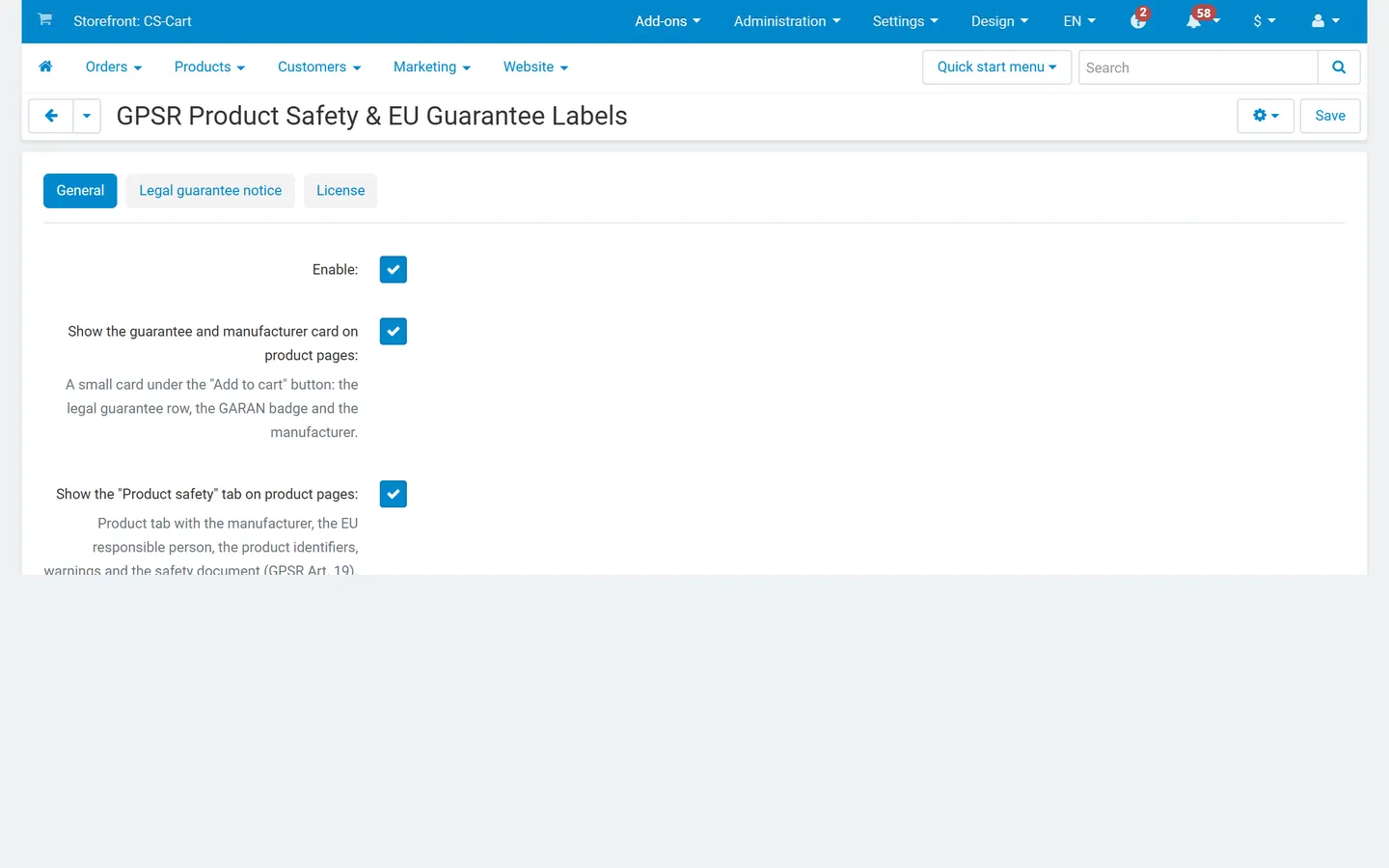Image resolution: width=1389 pixels, height=868 pixels.
Task: Focus the Search input field
Action: click(x=1198, y=68)
